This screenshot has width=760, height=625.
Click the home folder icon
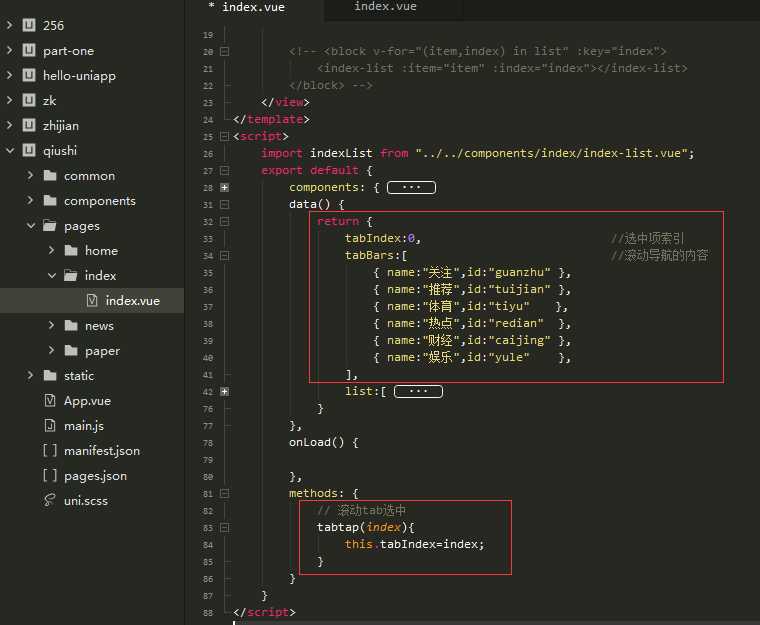click(x=71, y=250)
